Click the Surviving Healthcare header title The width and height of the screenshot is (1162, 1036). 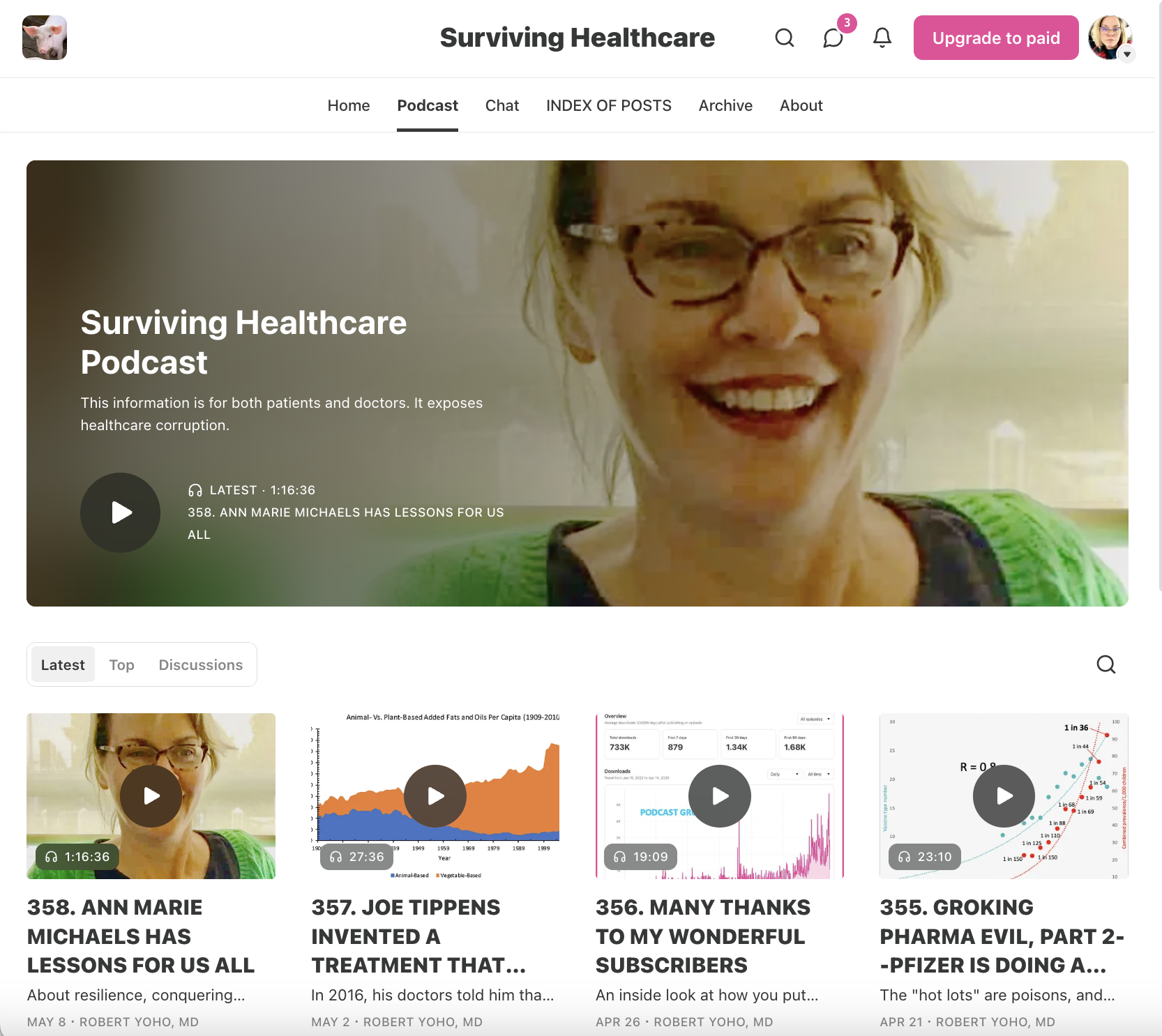pos(578,38)
